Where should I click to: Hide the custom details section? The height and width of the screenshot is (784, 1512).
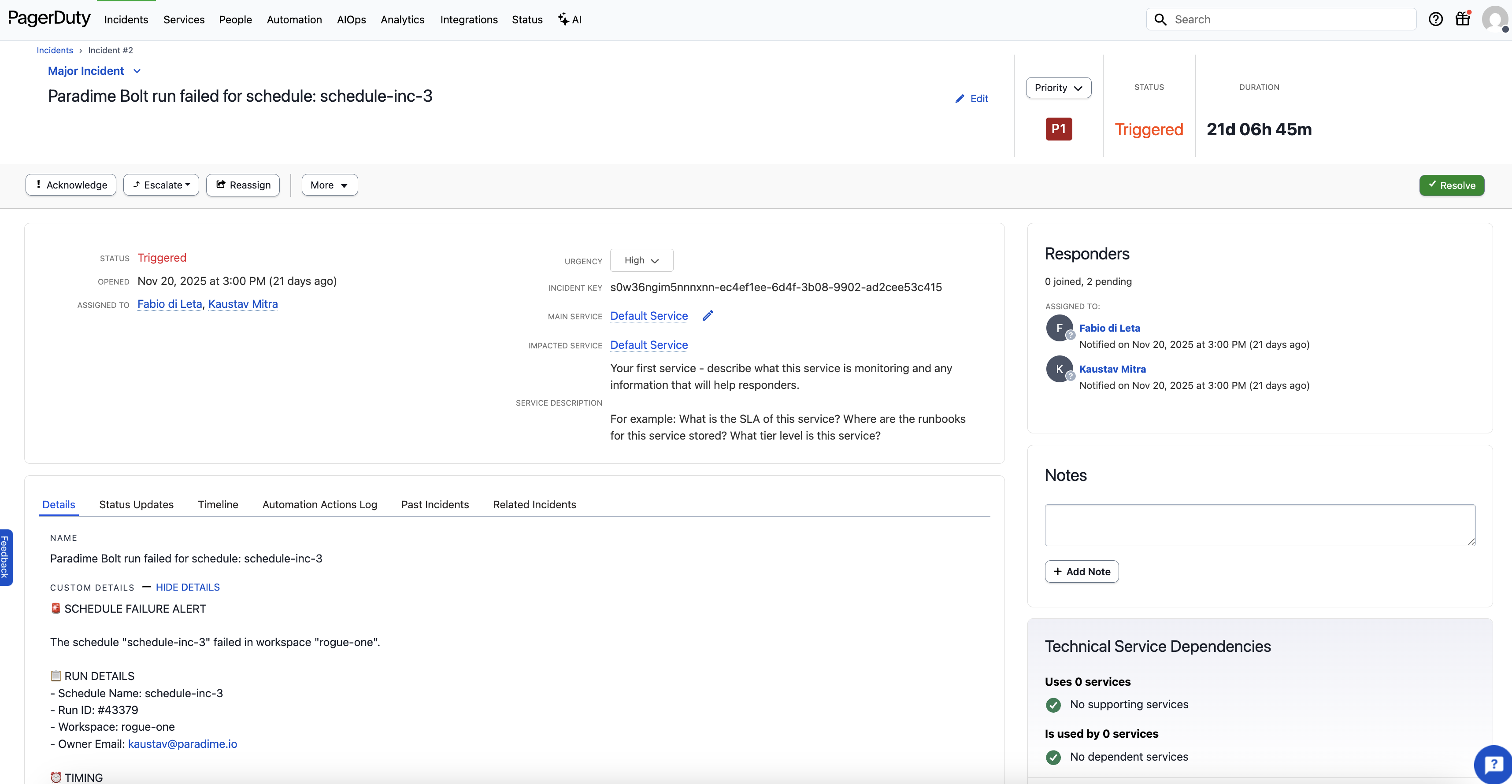pyautogui.click(x=187, y=588)
